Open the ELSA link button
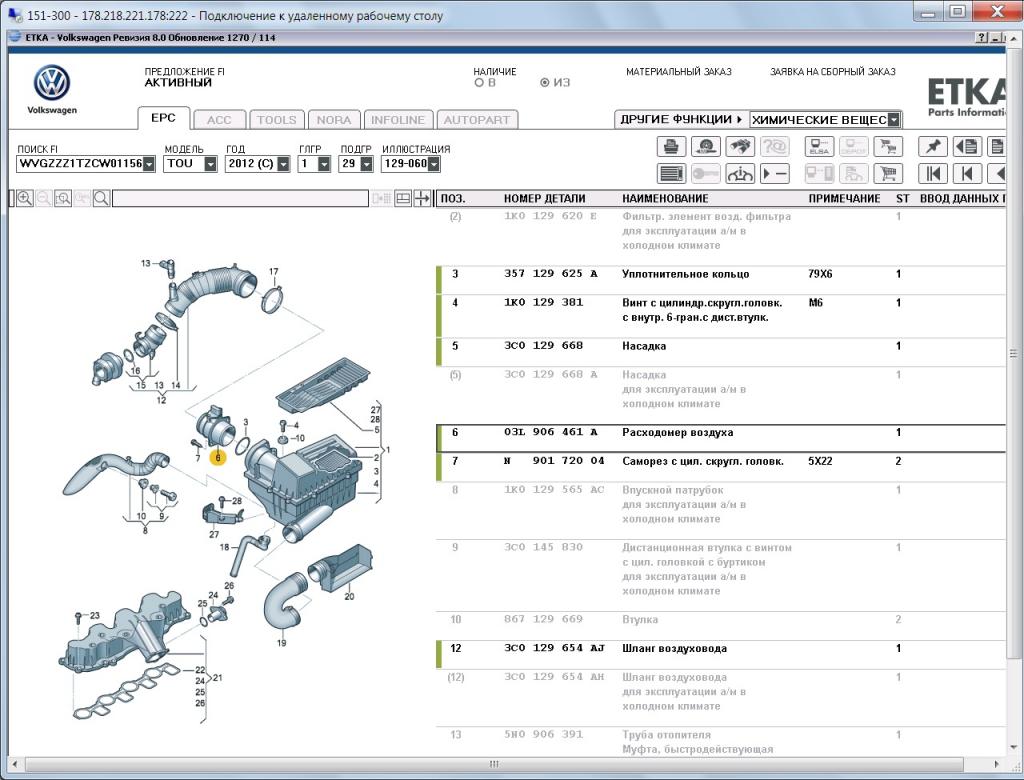 point(819,146)
